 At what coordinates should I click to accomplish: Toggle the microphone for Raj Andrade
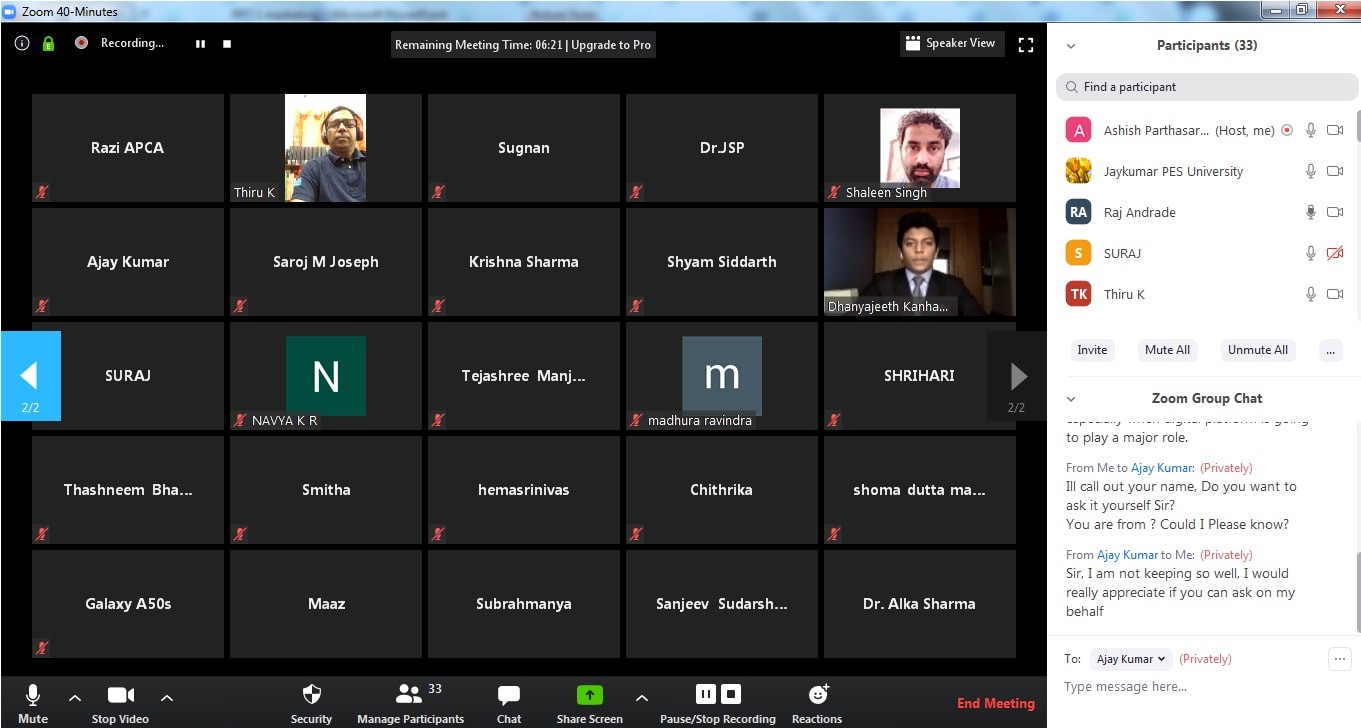(1310, 212)
